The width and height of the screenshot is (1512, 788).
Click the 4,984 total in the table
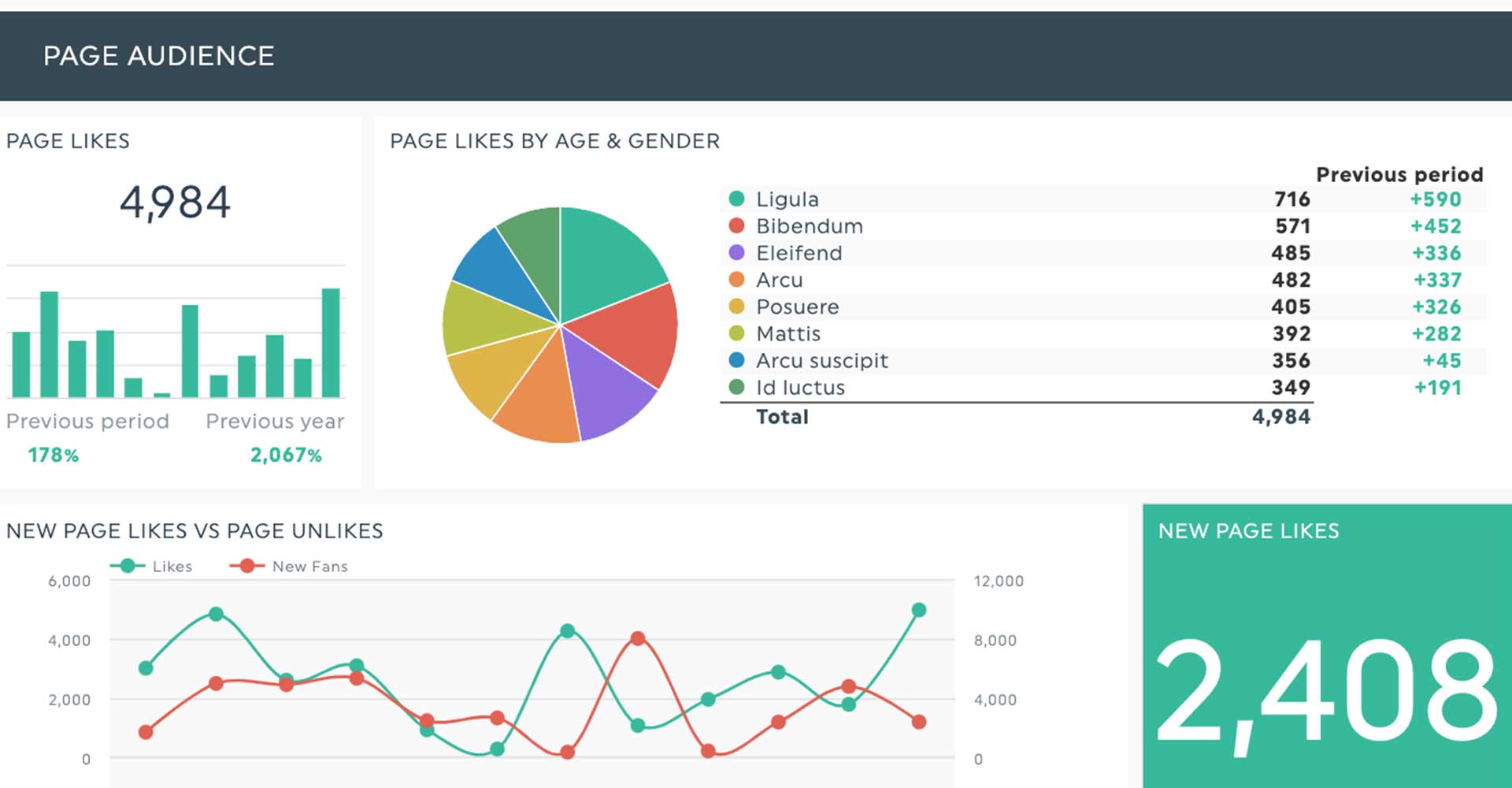pos(1281,416)
